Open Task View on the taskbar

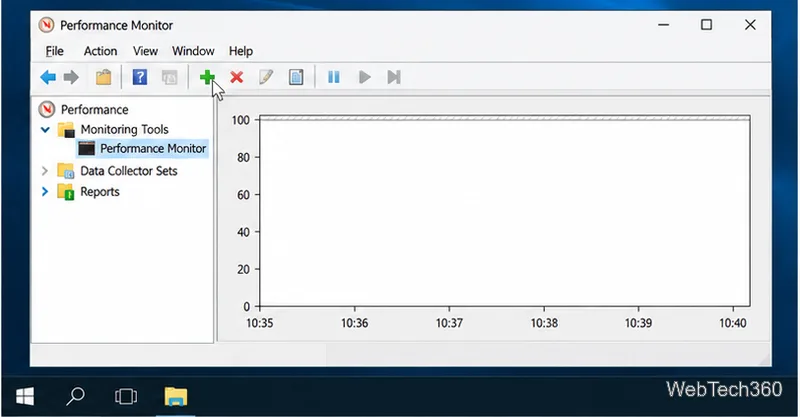click(x=126, y=397)
